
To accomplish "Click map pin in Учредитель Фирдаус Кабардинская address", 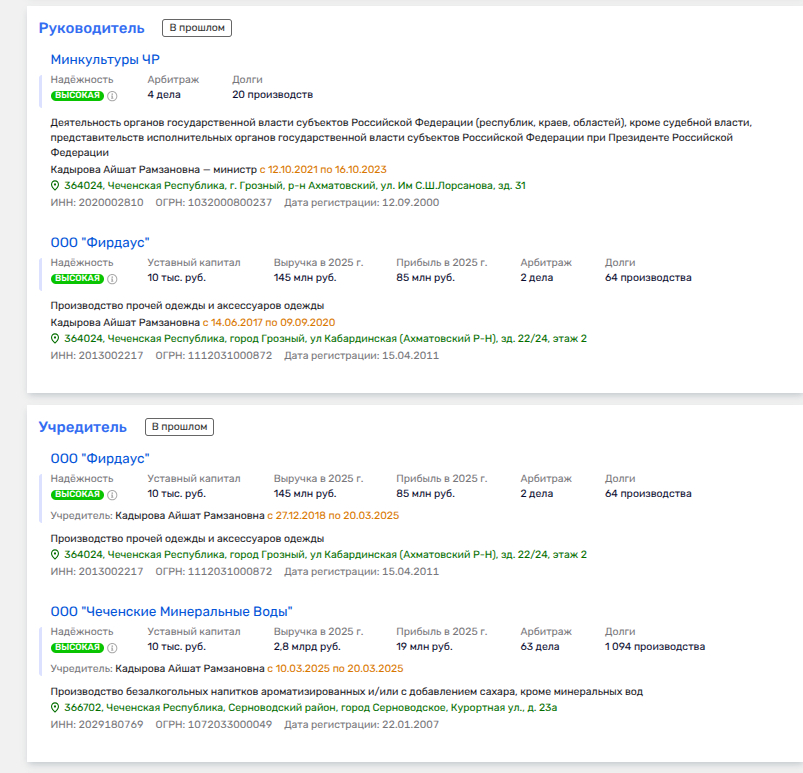I will [x=55, y=555].
